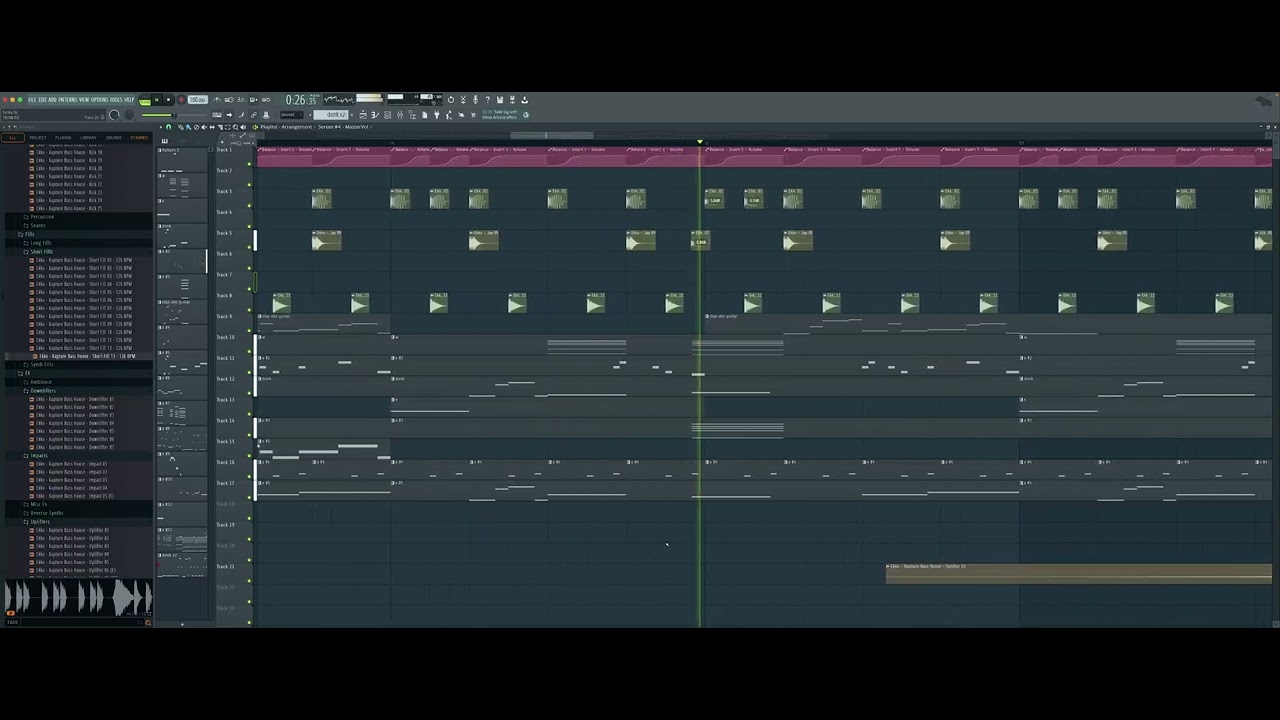Collapse the Short Fills folder

[x=40, y=251]
